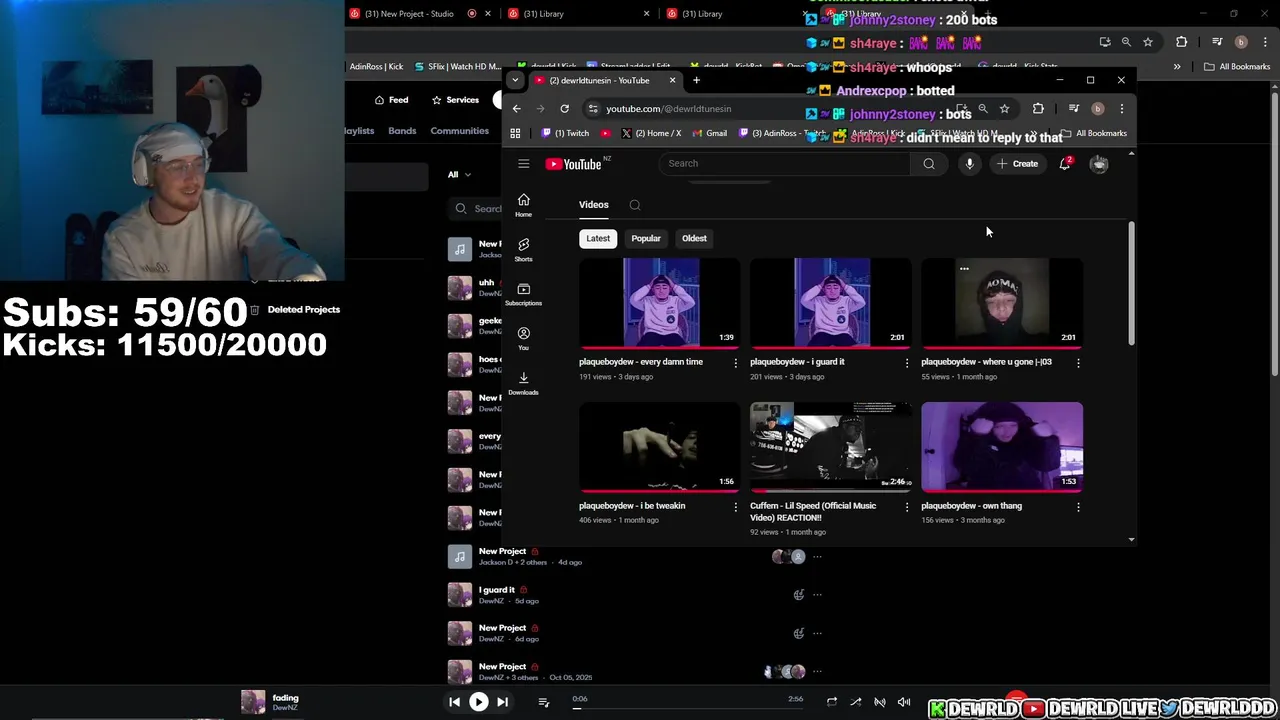Play the track in the bottom player
1280x720 pixels.
pyautogui.click(x=478, y=702)
